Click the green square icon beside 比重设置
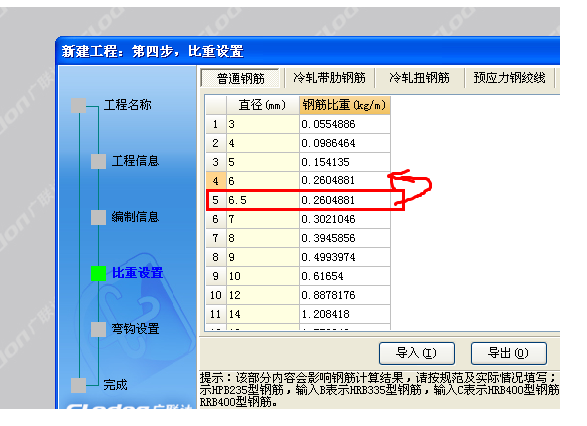Screen dimensions: 587x426 [98, 273]
